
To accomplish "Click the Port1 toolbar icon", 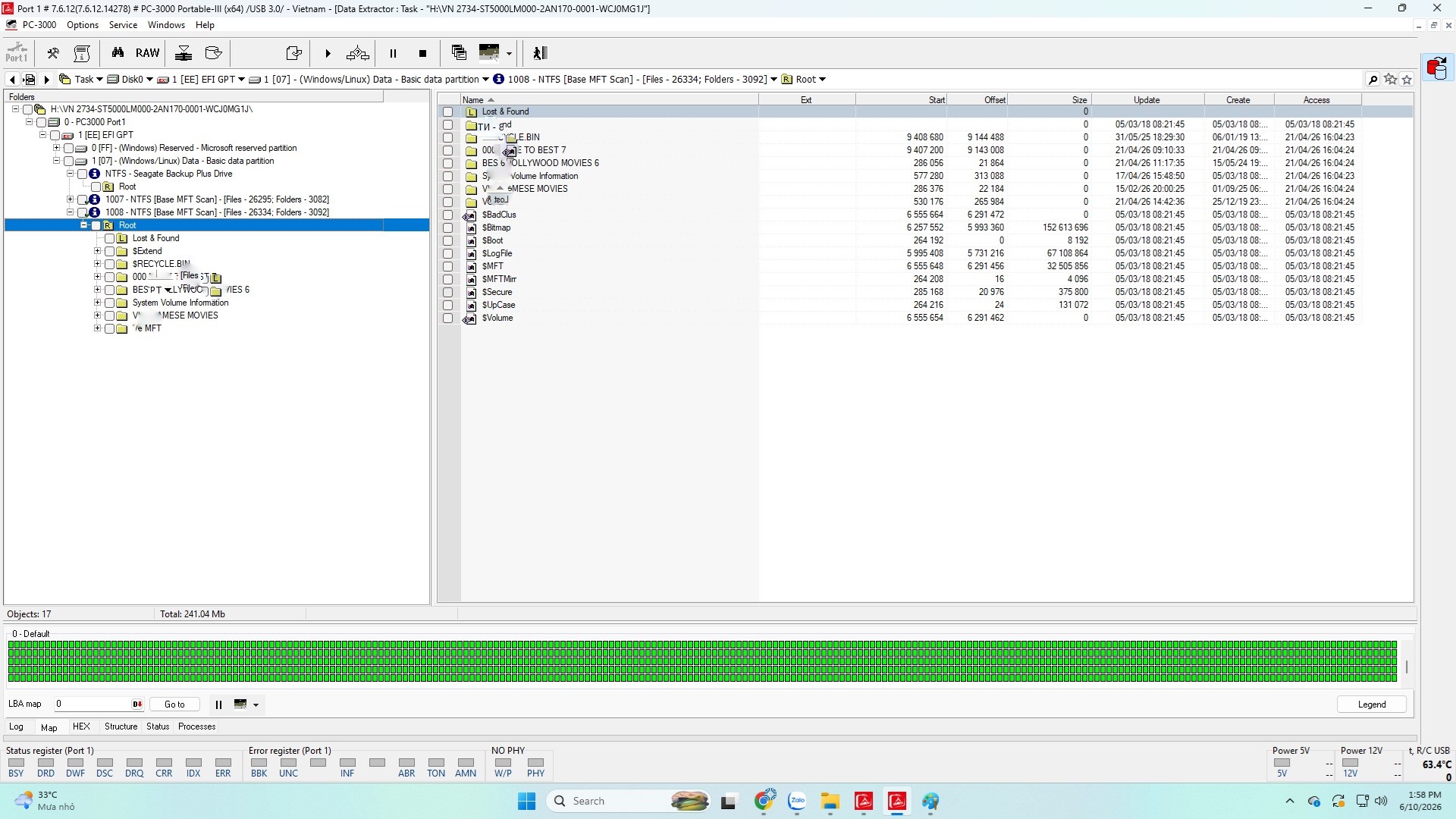I will pyautogui.click(x=17, y=52).
